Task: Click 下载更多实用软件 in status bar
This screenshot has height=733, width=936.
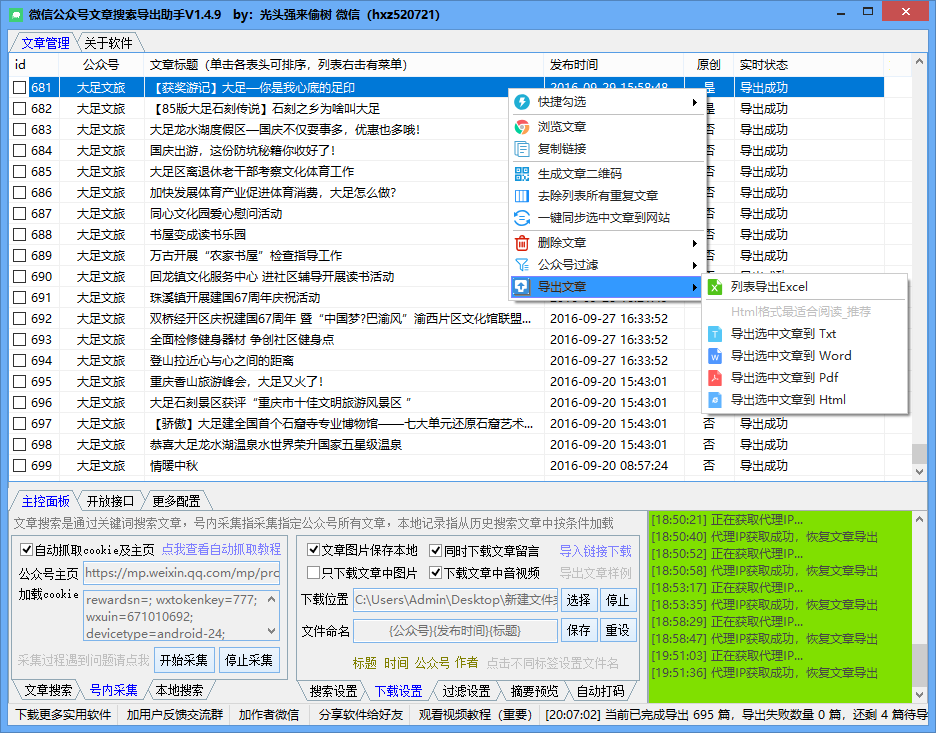Action: (x=63, y=714)
